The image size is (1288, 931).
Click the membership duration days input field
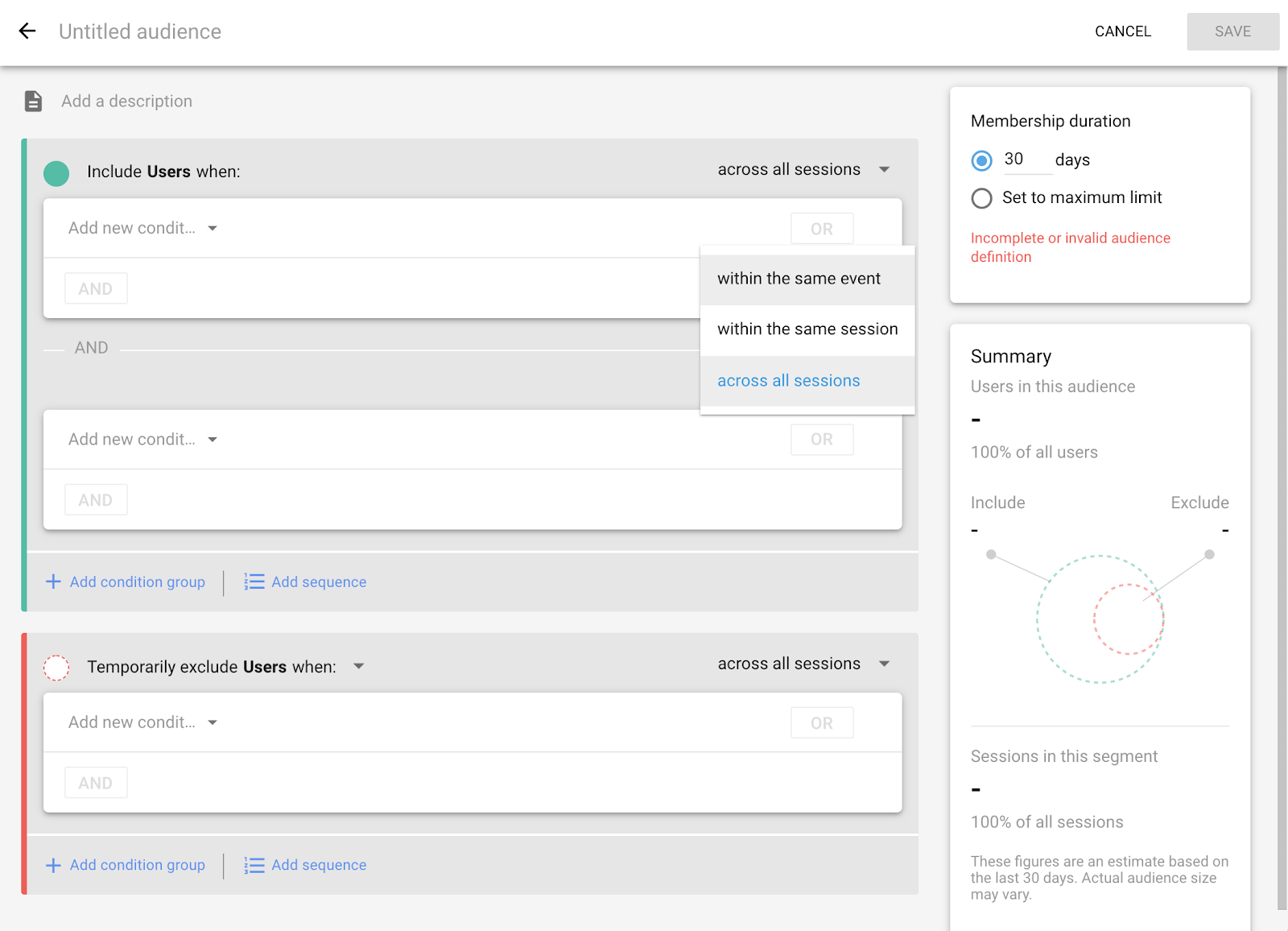coord(1026,159)
